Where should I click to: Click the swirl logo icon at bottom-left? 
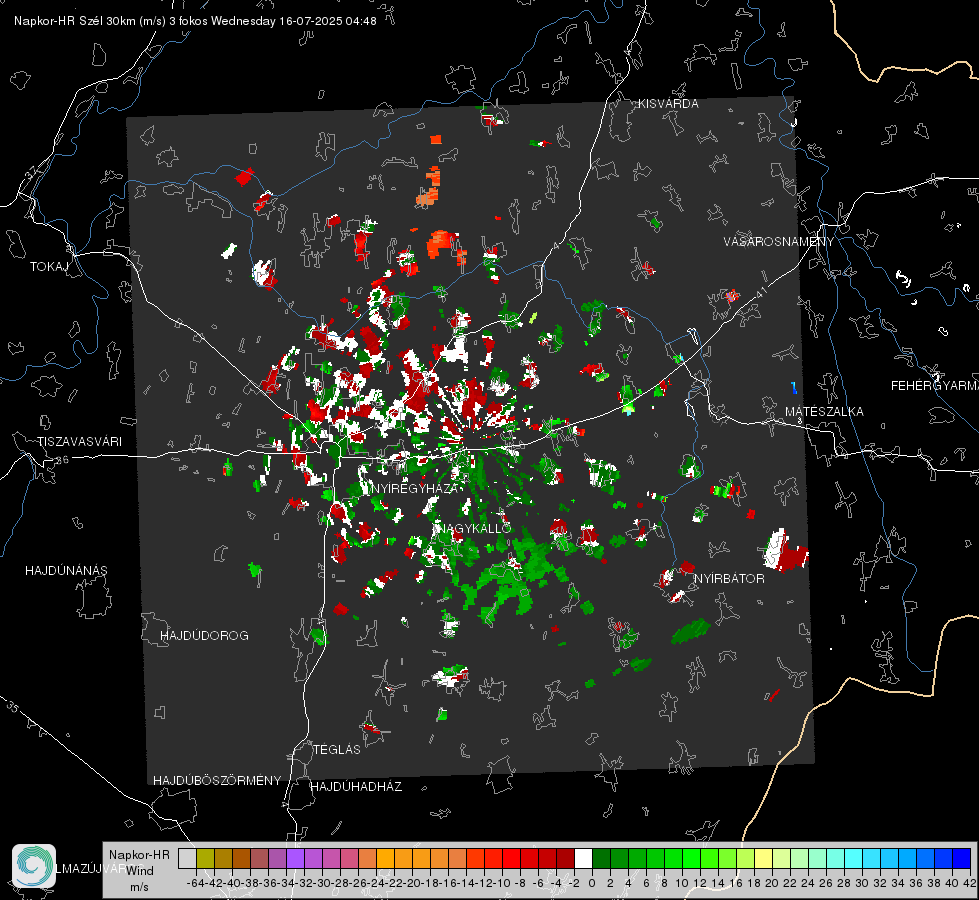34,866
